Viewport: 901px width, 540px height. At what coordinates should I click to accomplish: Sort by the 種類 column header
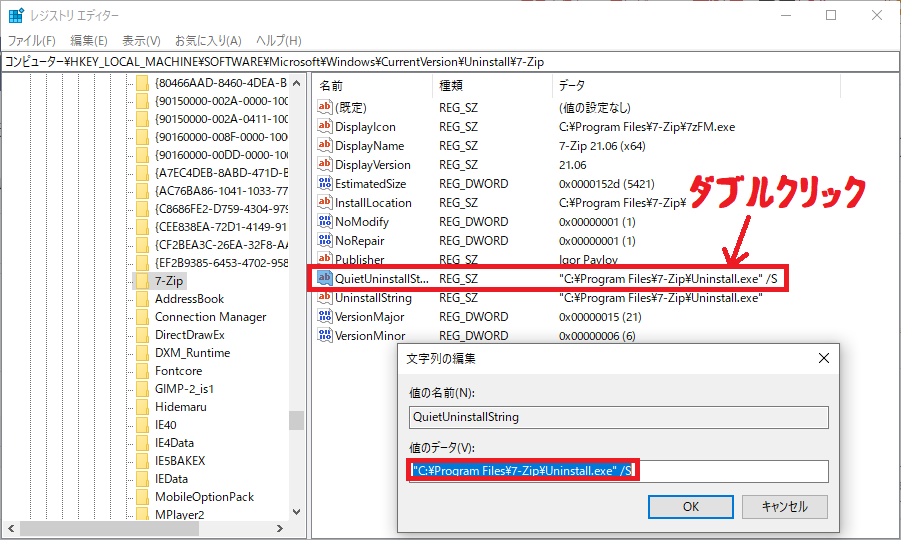pyautogui.click(x=492, y=86)
